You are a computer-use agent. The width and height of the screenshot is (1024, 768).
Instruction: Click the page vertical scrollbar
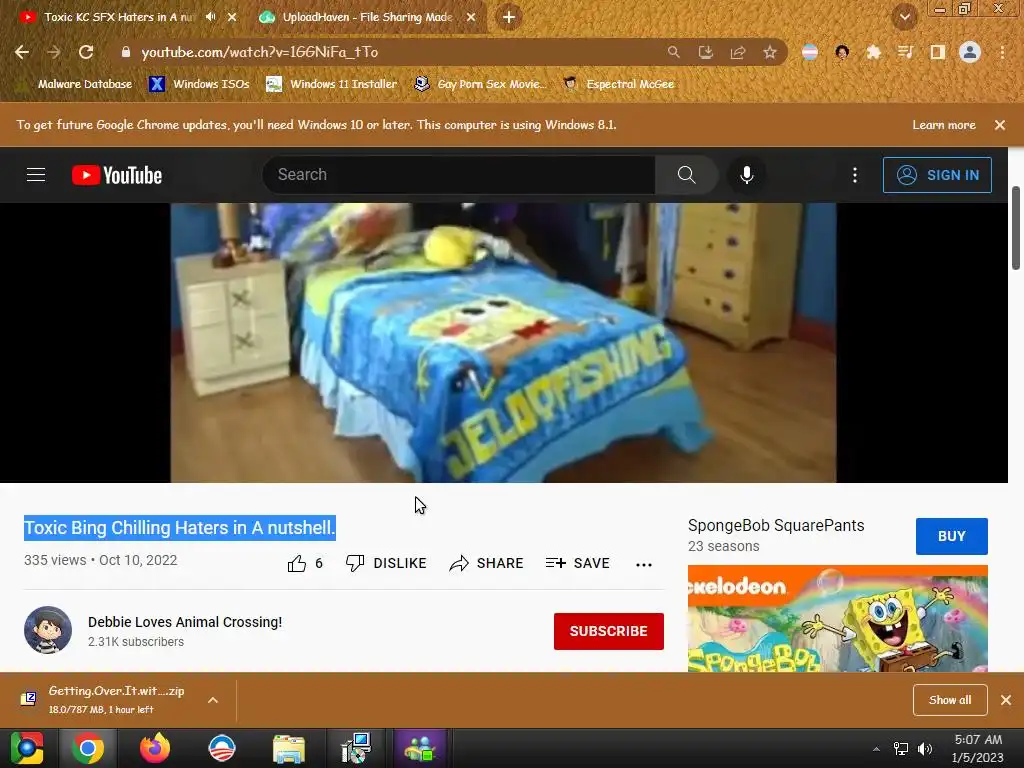coord(1016,228)
